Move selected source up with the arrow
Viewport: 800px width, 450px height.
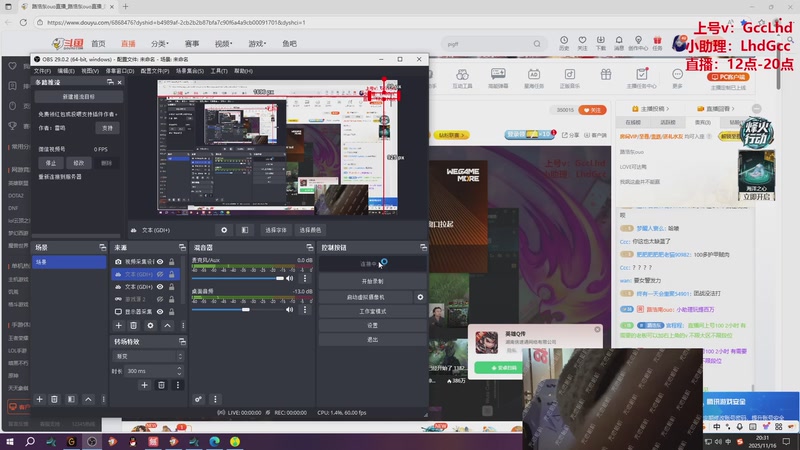(x=167, y=326)
